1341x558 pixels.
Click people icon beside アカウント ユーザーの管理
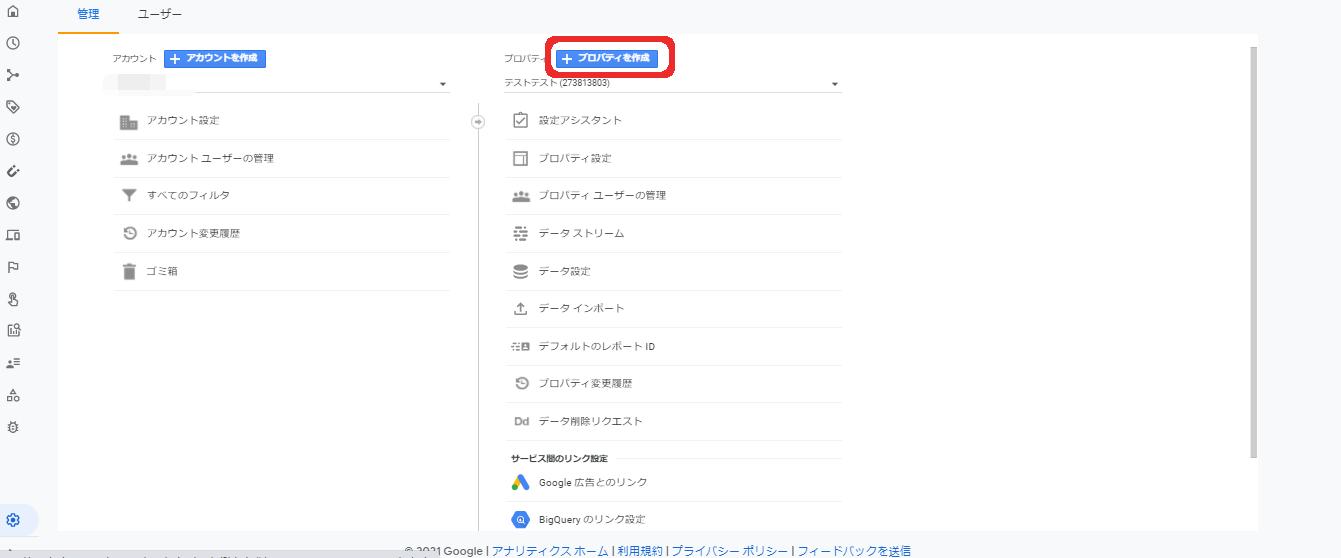click(128, 158)
